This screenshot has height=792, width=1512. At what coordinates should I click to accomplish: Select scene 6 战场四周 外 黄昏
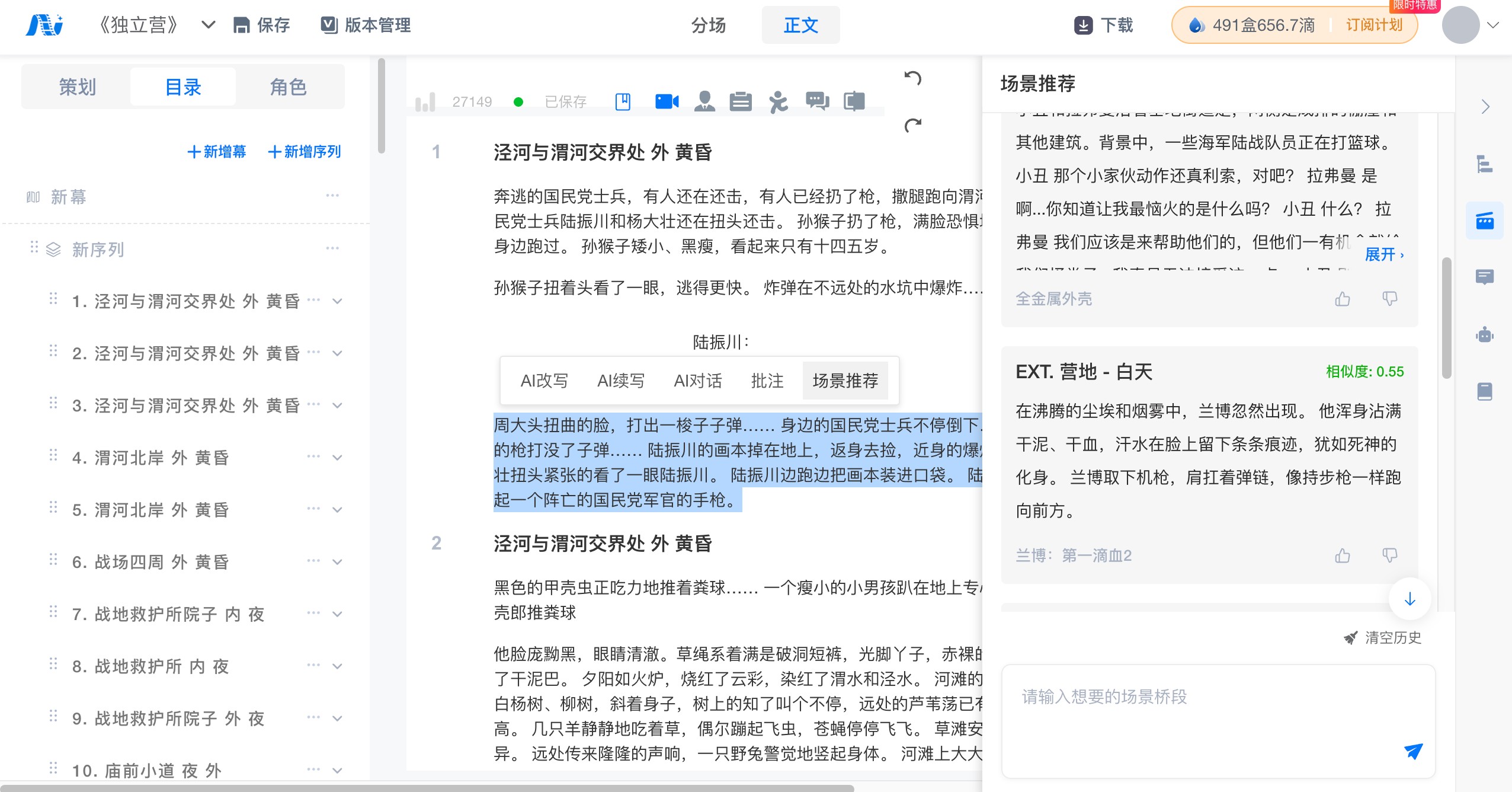(150, 562)
